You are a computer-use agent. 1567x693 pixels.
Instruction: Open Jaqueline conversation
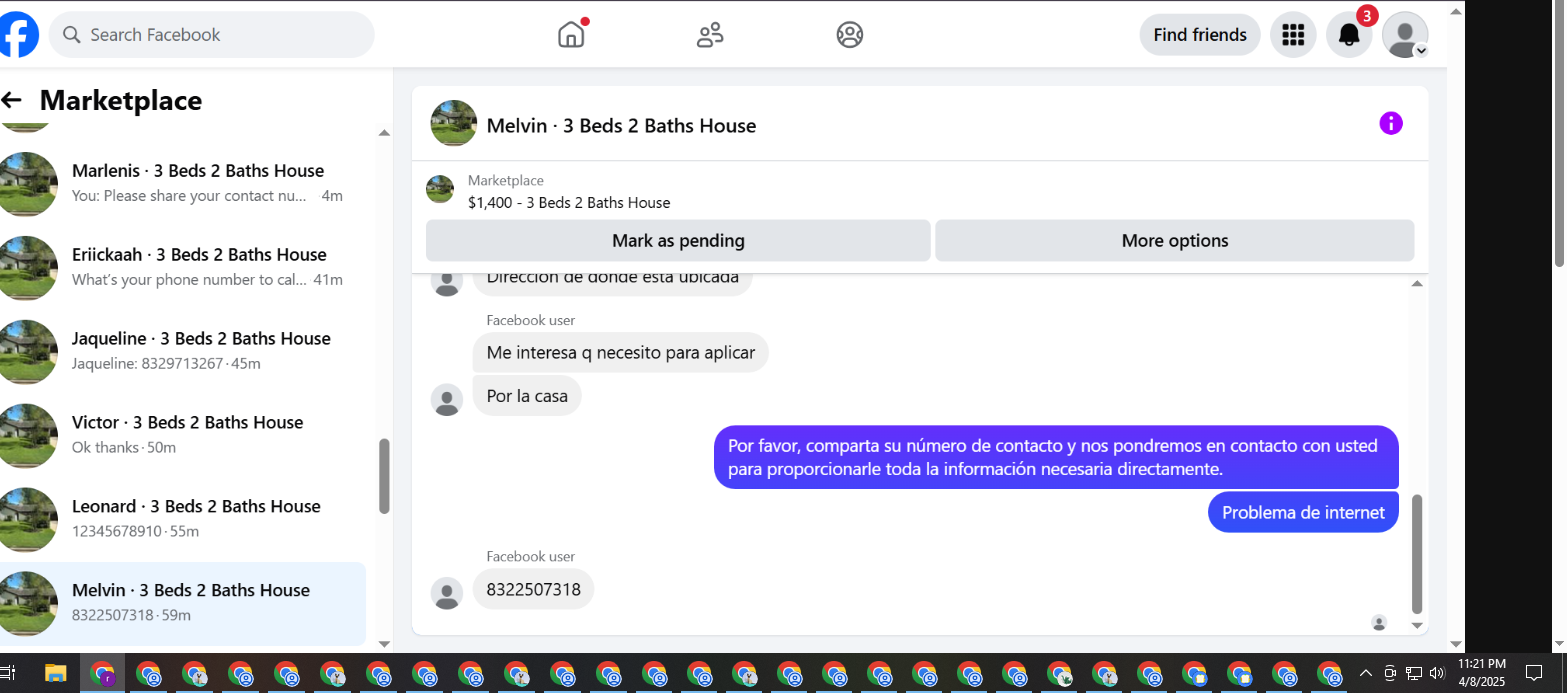click(x=183, y=351)
